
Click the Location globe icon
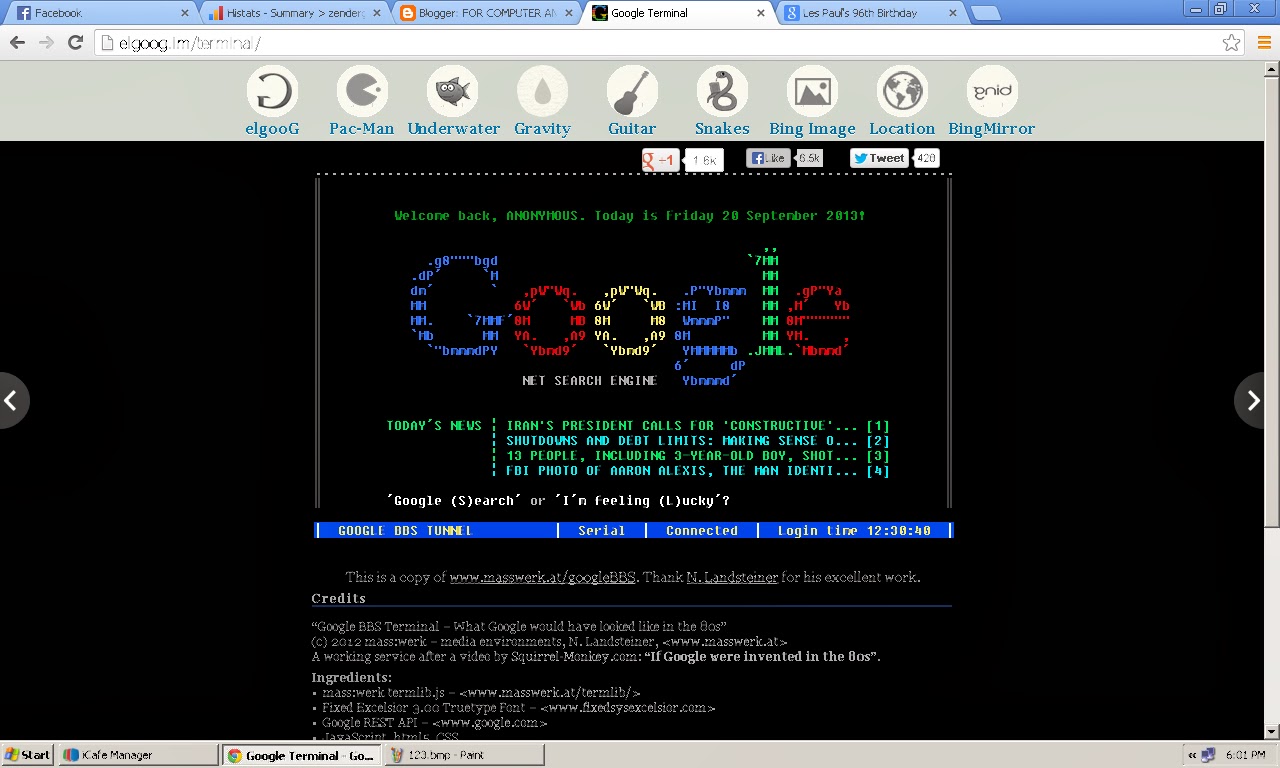[x=902, y=92]
